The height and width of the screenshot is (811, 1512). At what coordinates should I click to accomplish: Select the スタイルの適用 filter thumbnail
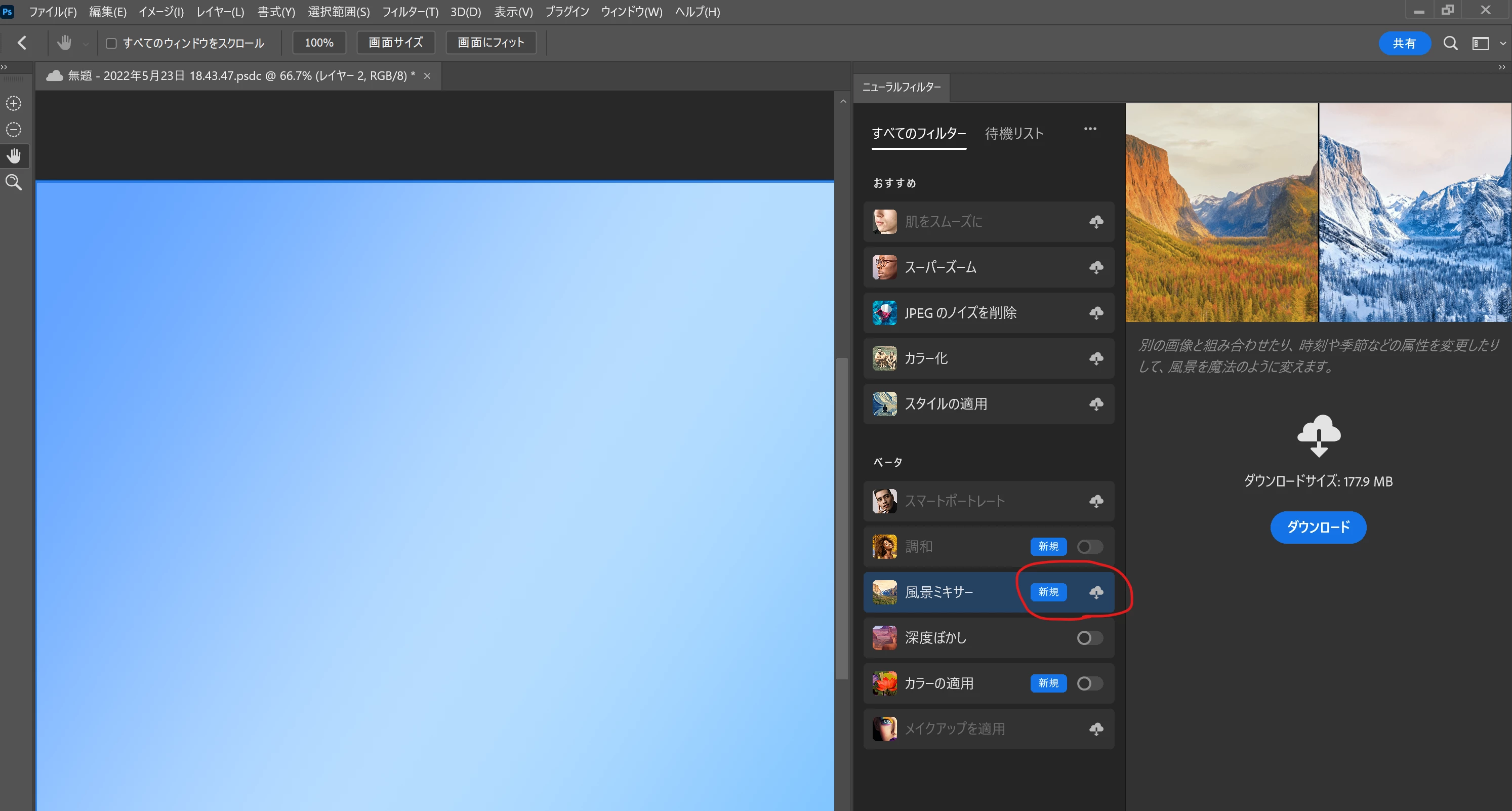click(884, 404)
